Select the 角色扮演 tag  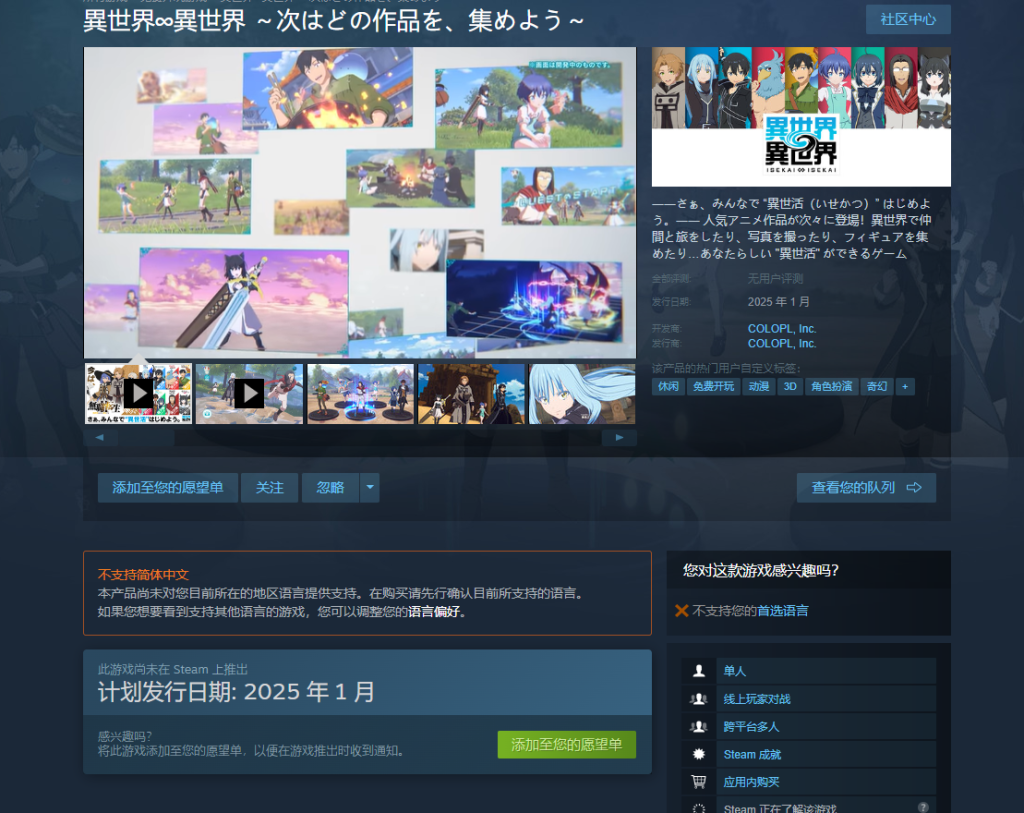831,387
